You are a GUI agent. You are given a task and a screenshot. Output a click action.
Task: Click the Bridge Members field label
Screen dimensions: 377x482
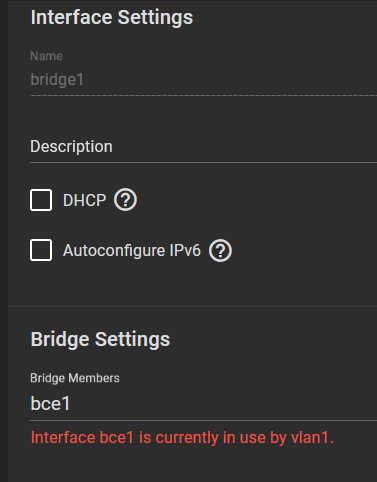click(75, 378)
